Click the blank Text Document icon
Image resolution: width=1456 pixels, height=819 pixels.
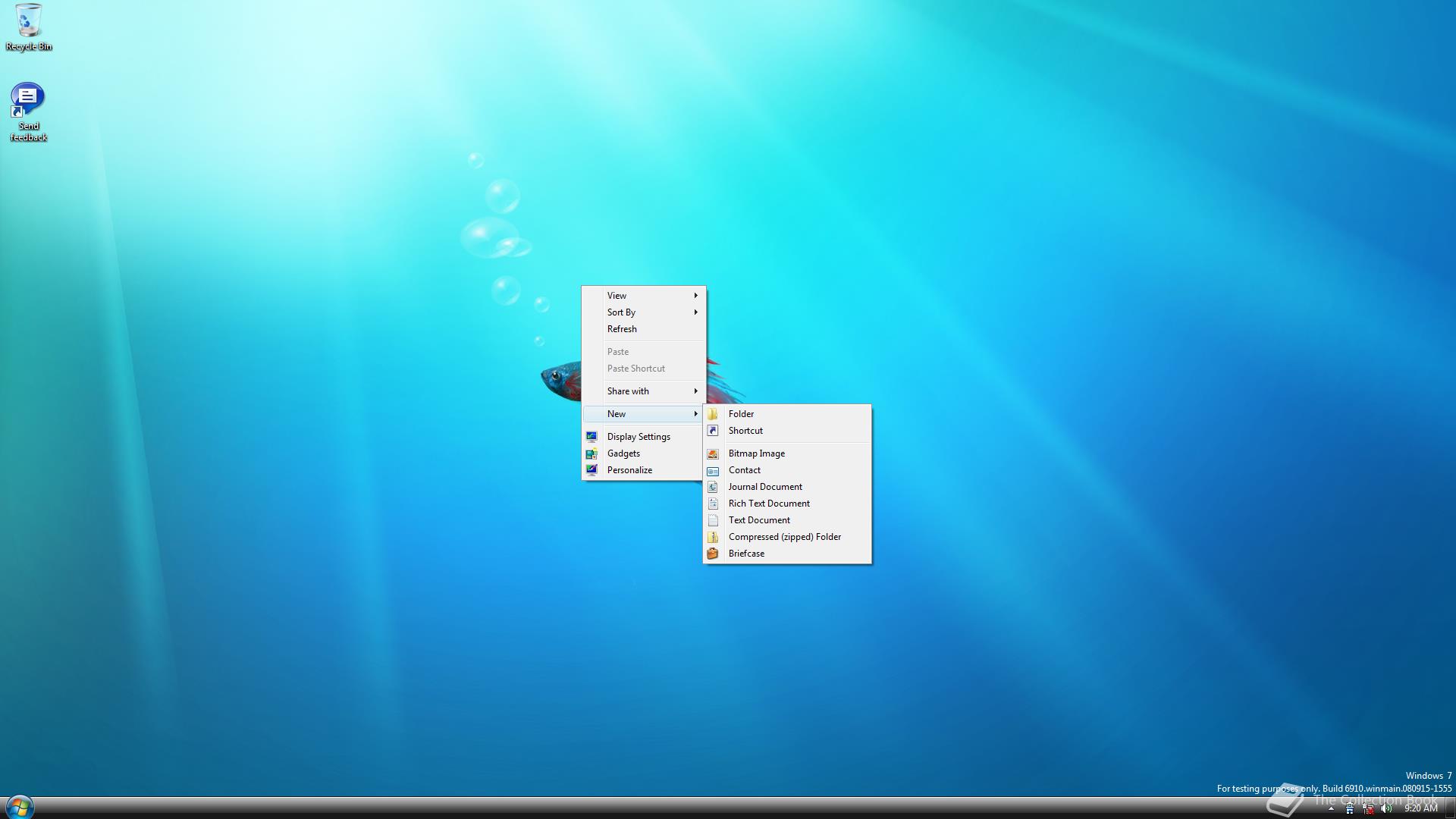click(x=713, y=520)
